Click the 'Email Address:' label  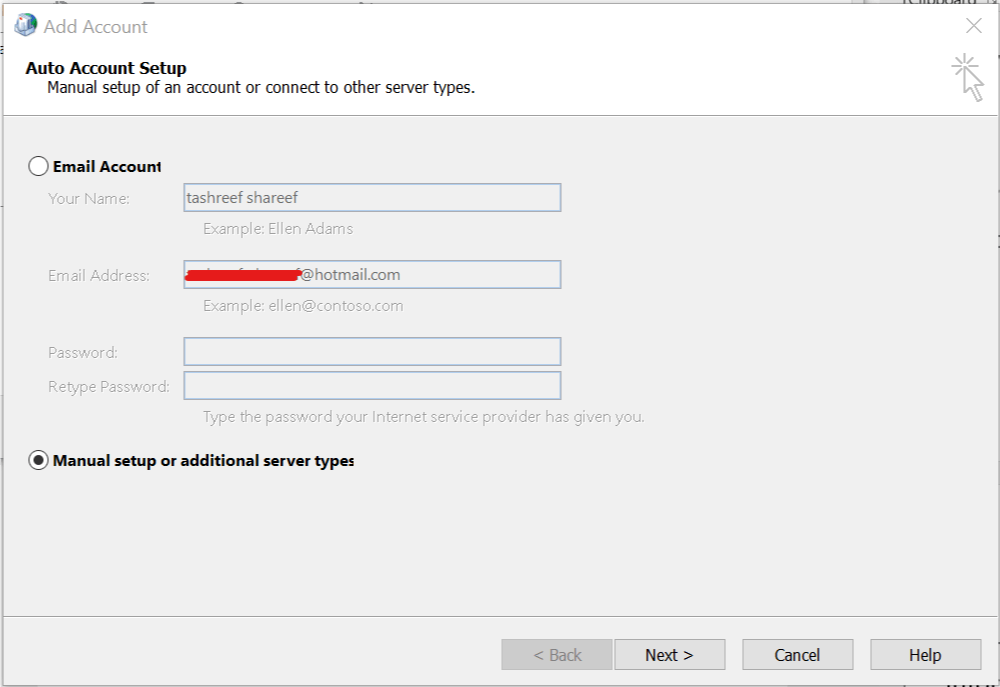tap(99, 276)
